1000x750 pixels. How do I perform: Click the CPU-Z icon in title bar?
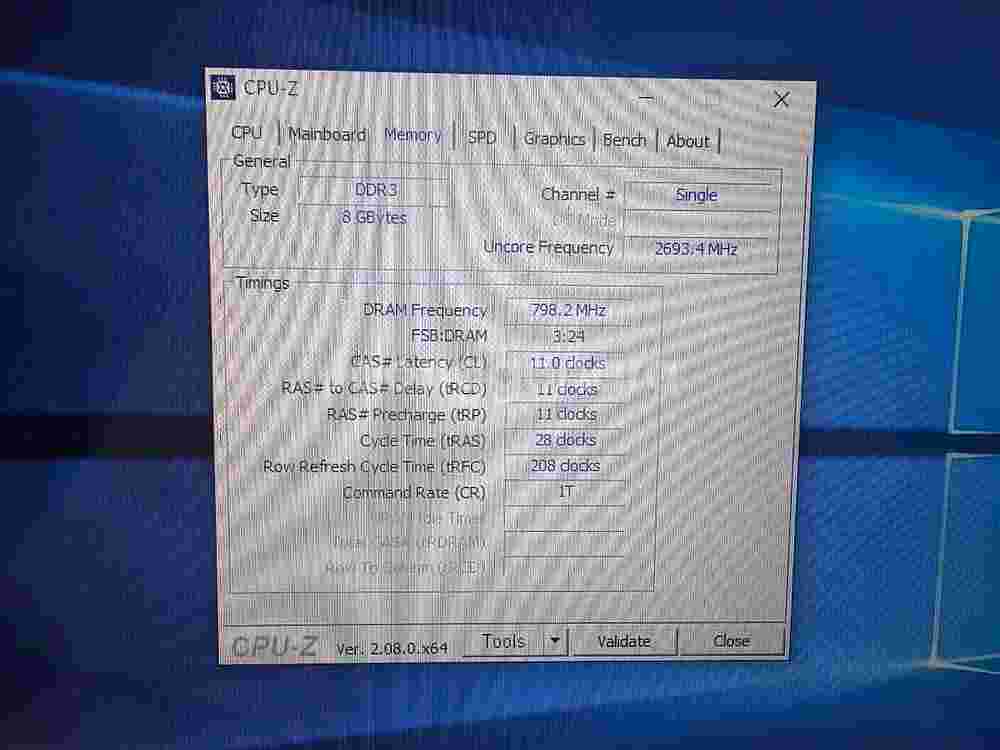click(x=224, y=87)
